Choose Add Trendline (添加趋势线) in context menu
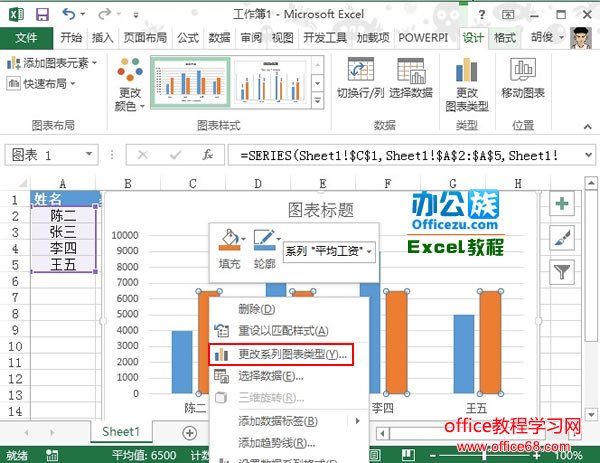 tap(289, 443)
